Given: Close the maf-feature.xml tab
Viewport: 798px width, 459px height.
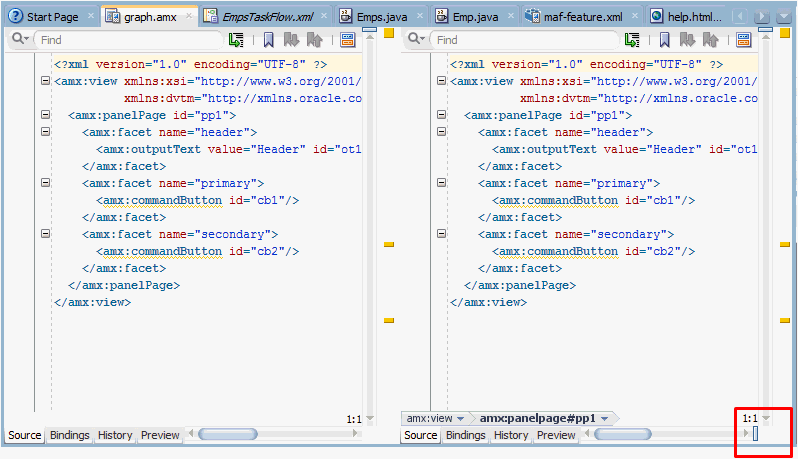Looking at the screenshot, I should click(x=635, y=16).
